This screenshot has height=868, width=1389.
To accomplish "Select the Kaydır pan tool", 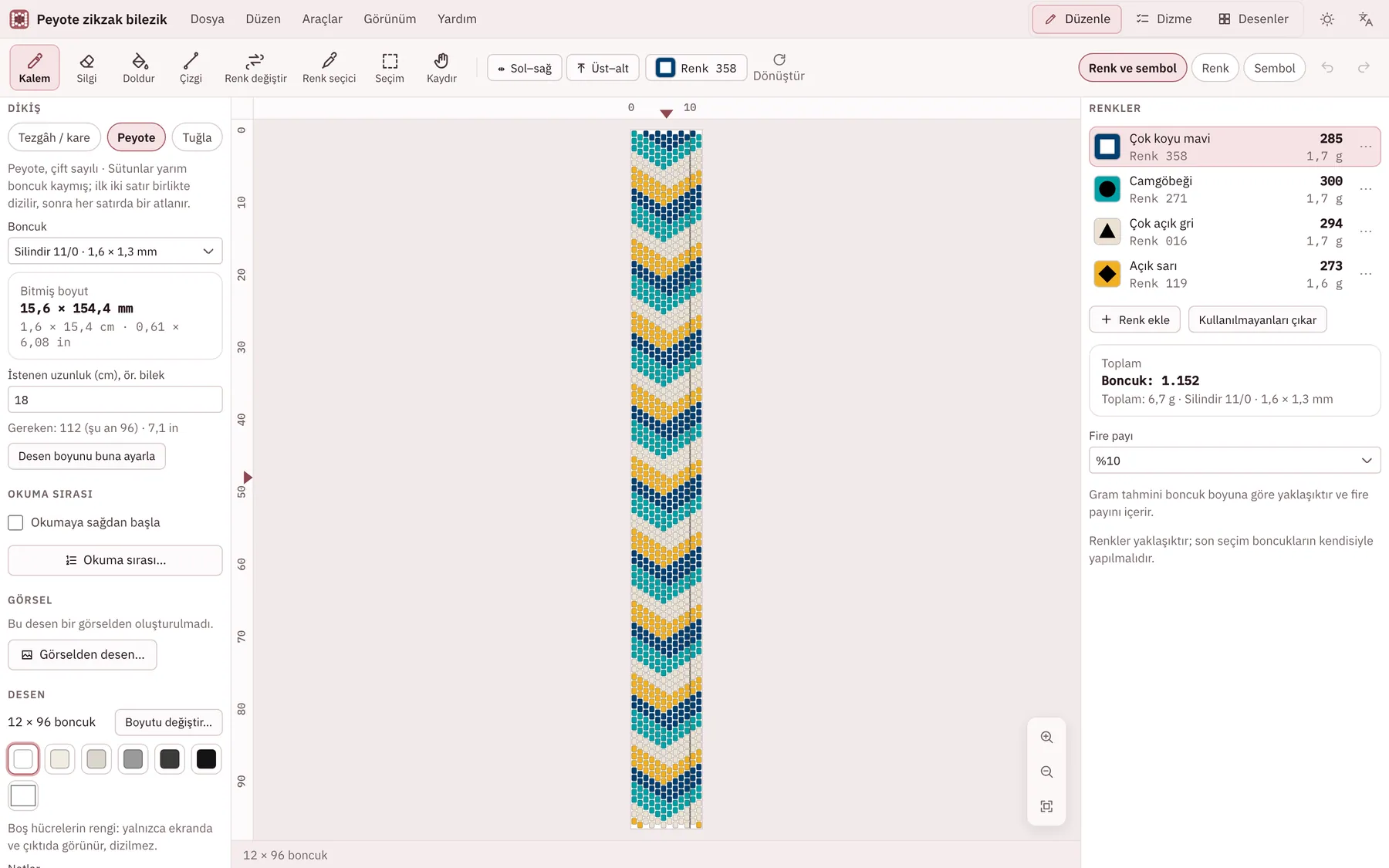I will click(x=441, y=67).
